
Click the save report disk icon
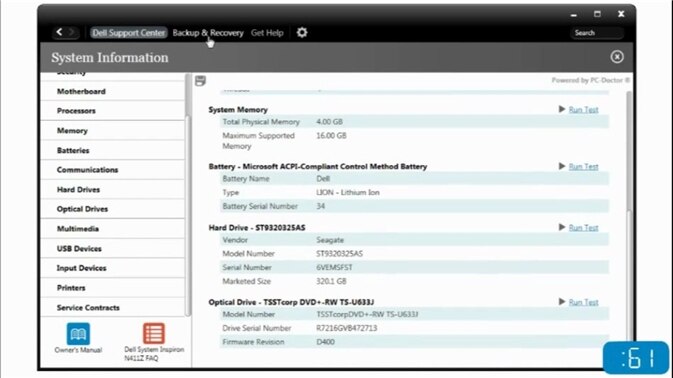point(200,81)
